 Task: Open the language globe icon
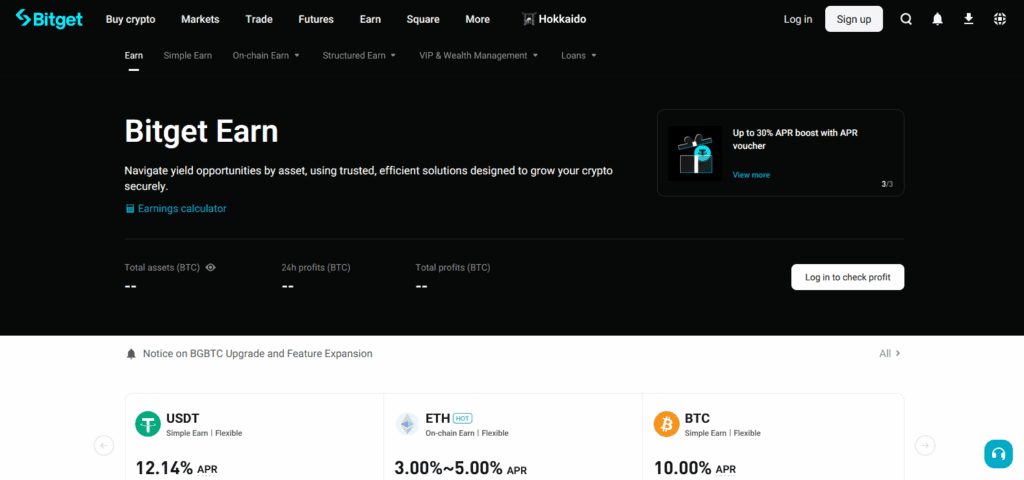click(x=1000, y=19)
